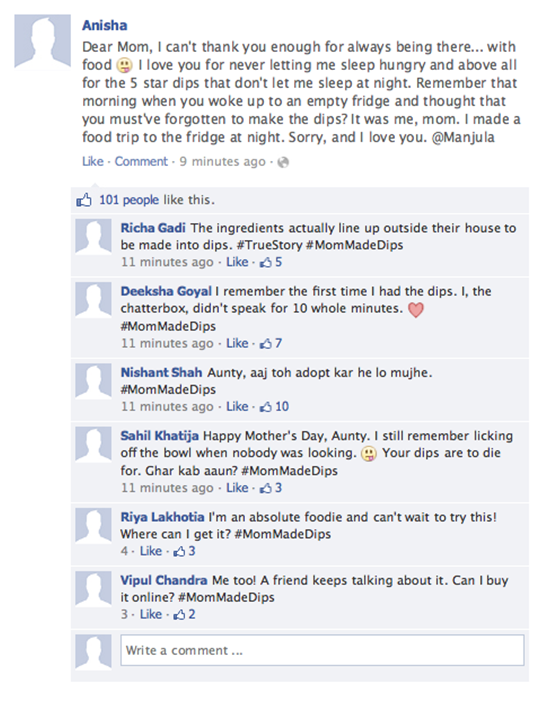Open Riya Lakhotia's profile name link
The height and width of the screenshot is (703, 557).
pyautogui.click(x=162, y=517)
